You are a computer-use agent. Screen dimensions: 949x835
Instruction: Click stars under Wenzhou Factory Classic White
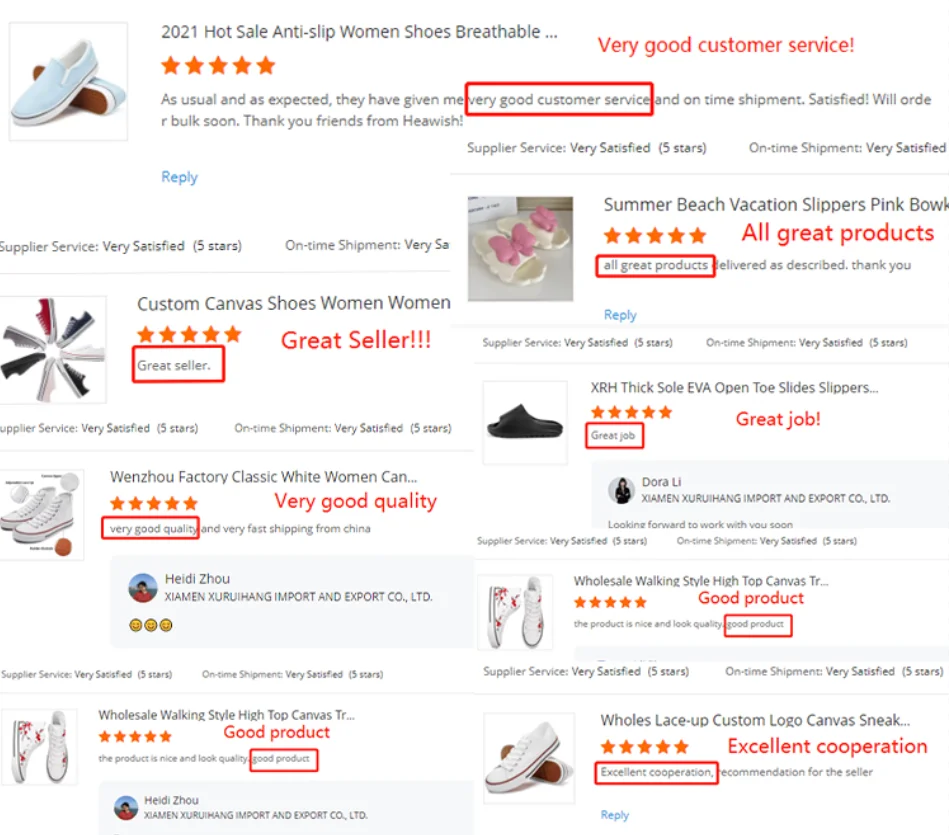pos(153,503)
